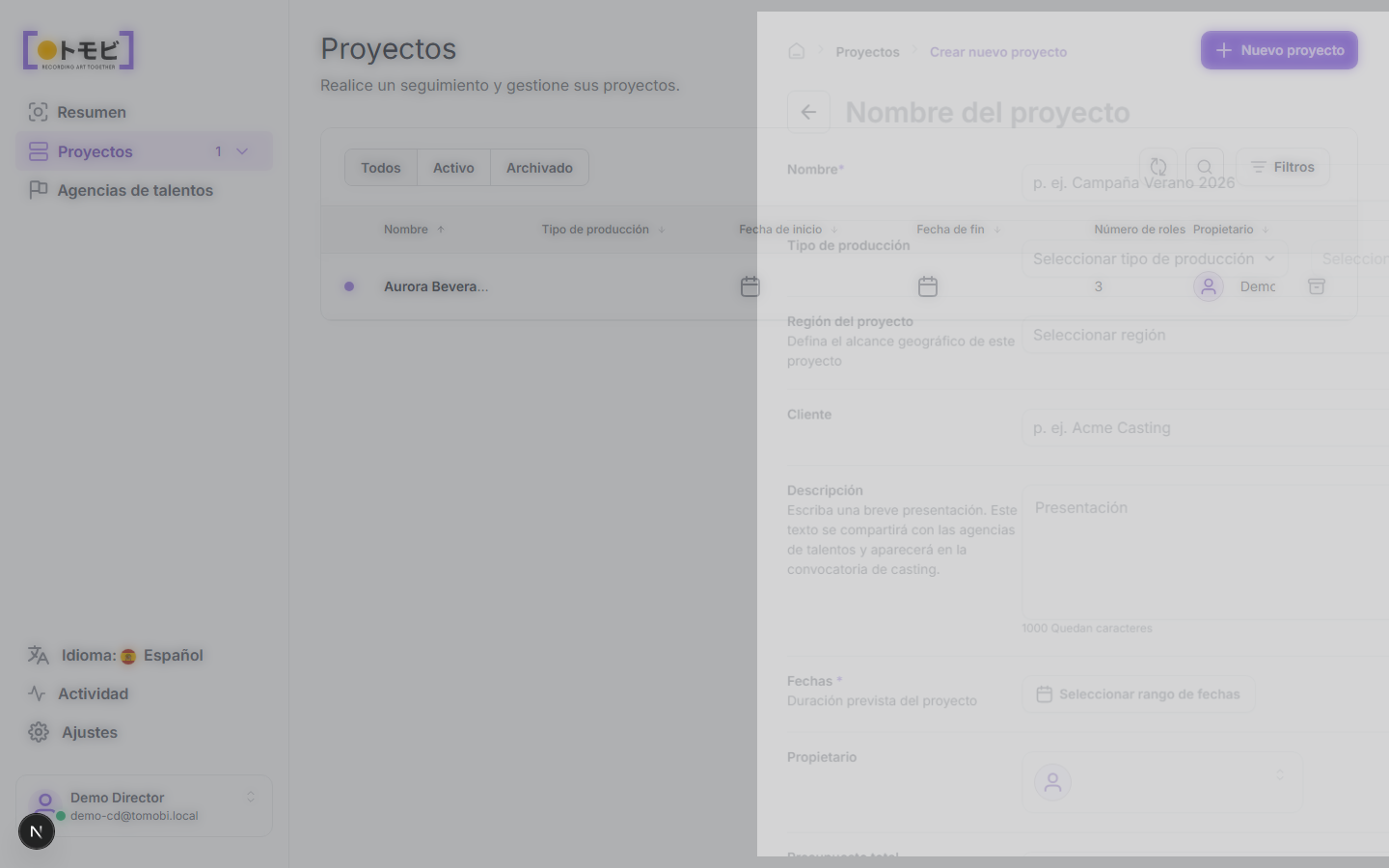Click the search magnifier icon
The image size is (1389, 868).
tap(1205, 167)
